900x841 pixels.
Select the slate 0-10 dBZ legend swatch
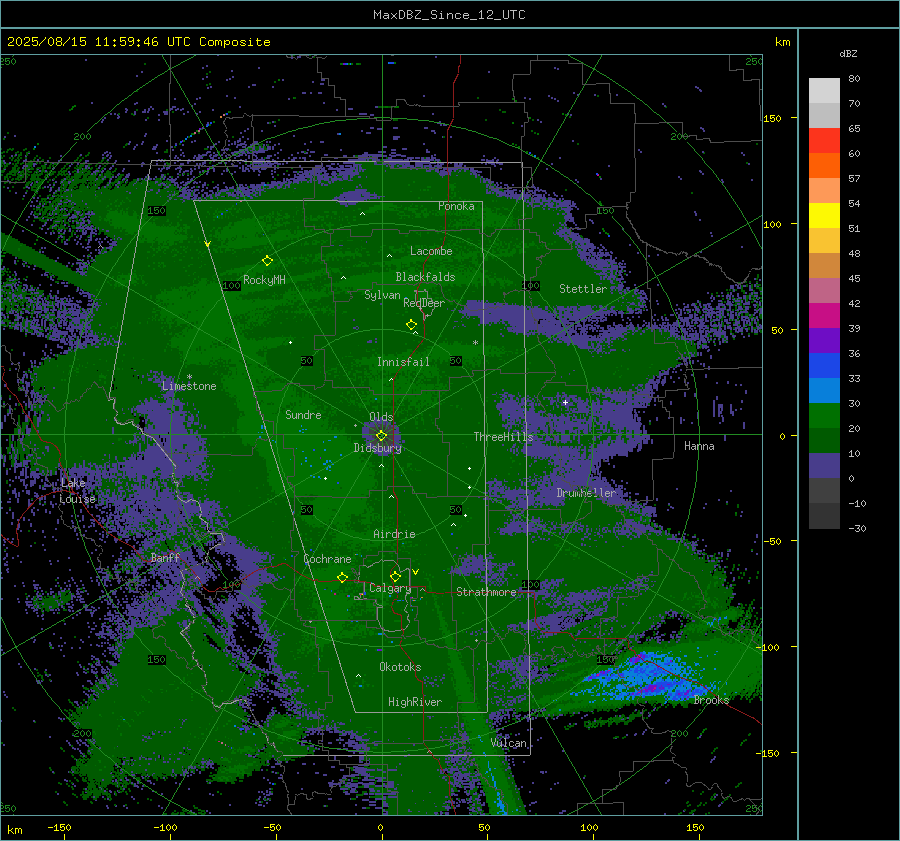coord(824,466)
